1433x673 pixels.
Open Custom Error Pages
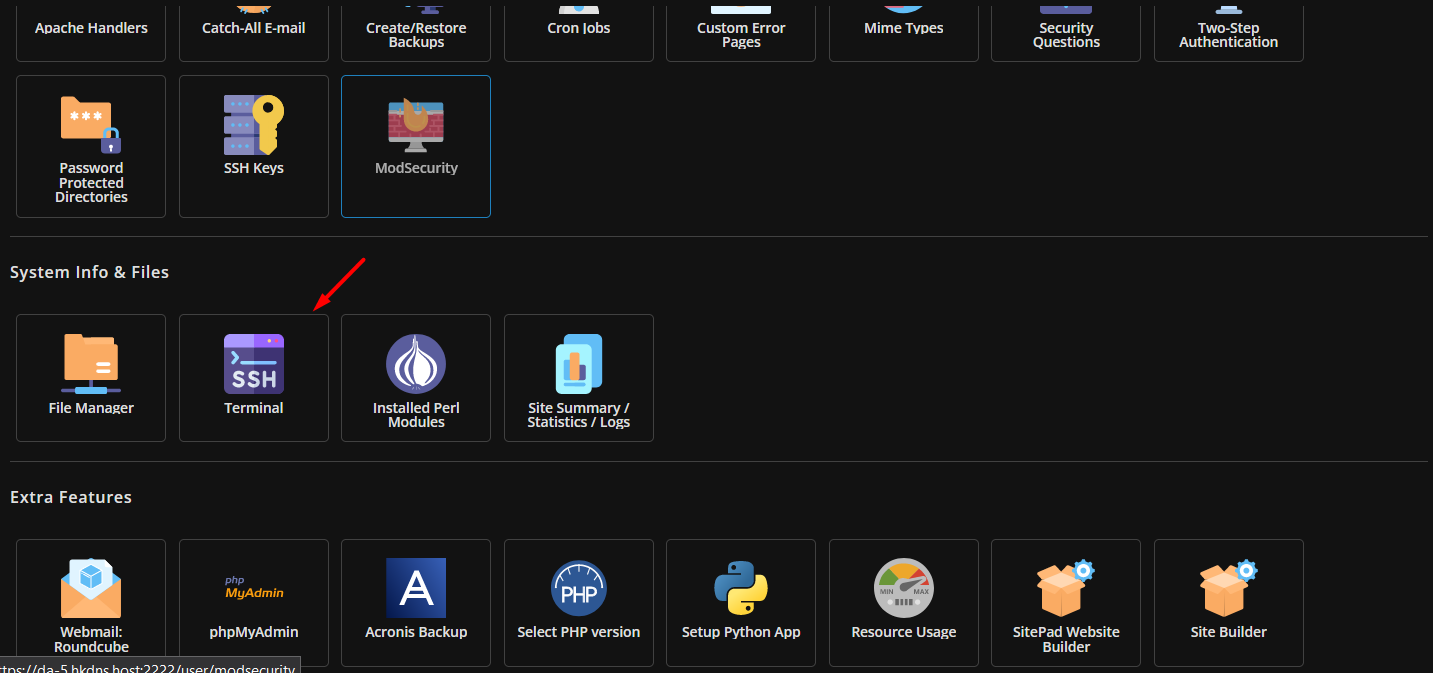741,34
